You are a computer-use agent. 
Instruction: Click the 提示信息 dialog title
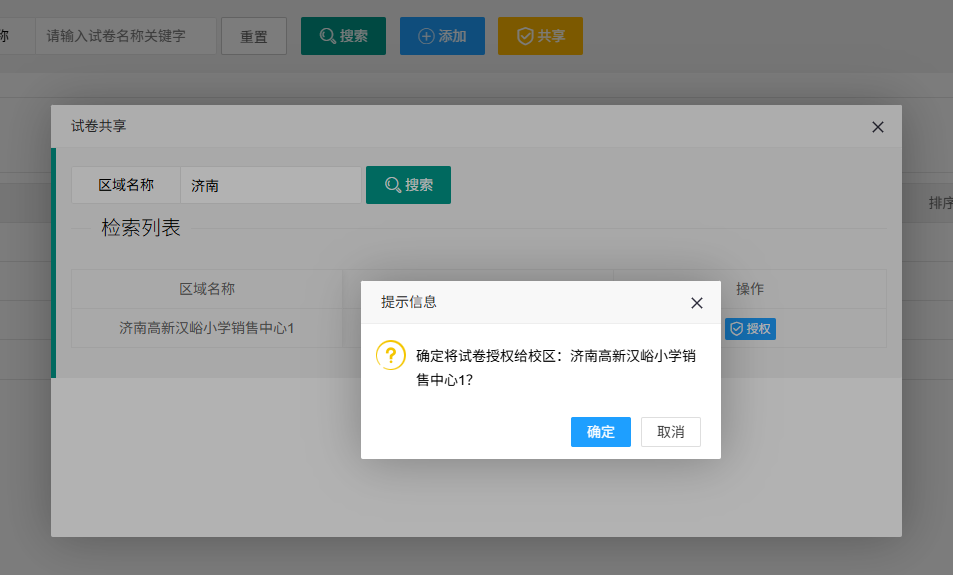409,302
